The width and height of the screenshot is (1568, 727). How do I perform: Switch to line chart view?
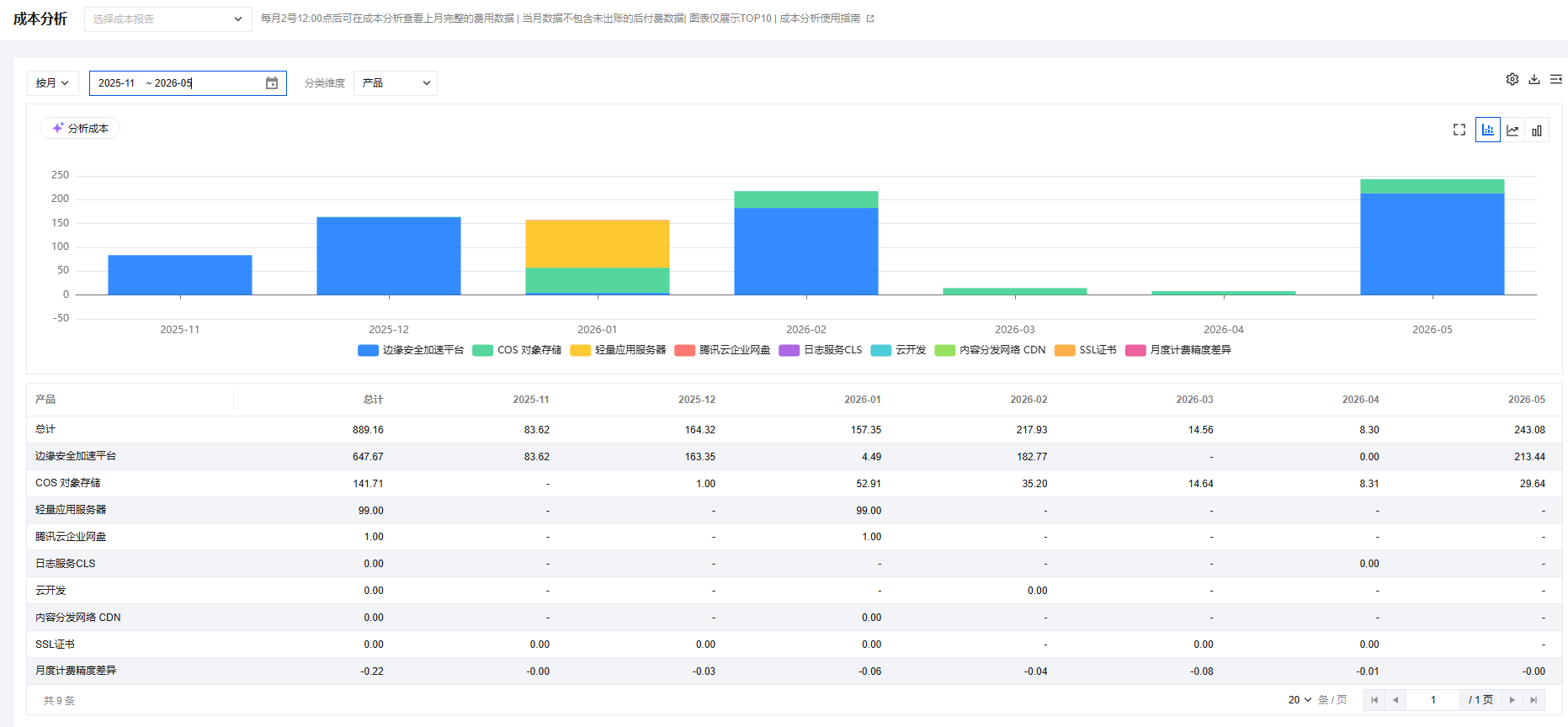[x=1512, y=130]
